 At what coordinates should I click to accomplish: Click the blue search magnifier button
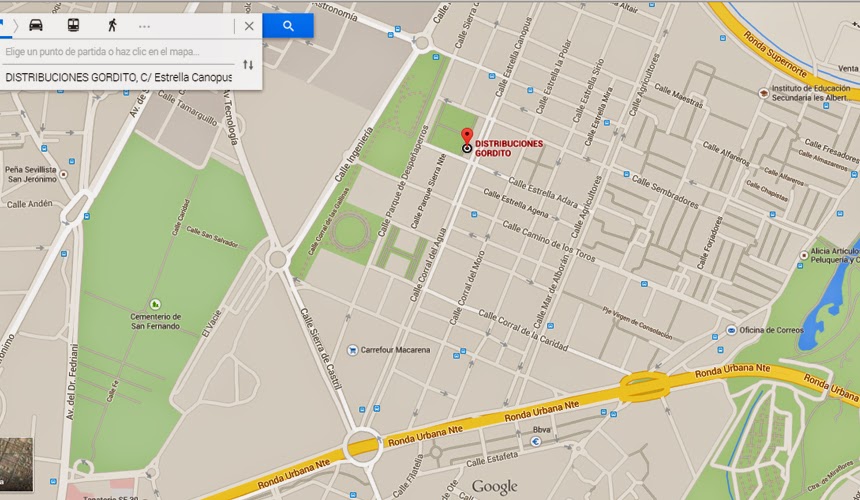pos(288,26)
